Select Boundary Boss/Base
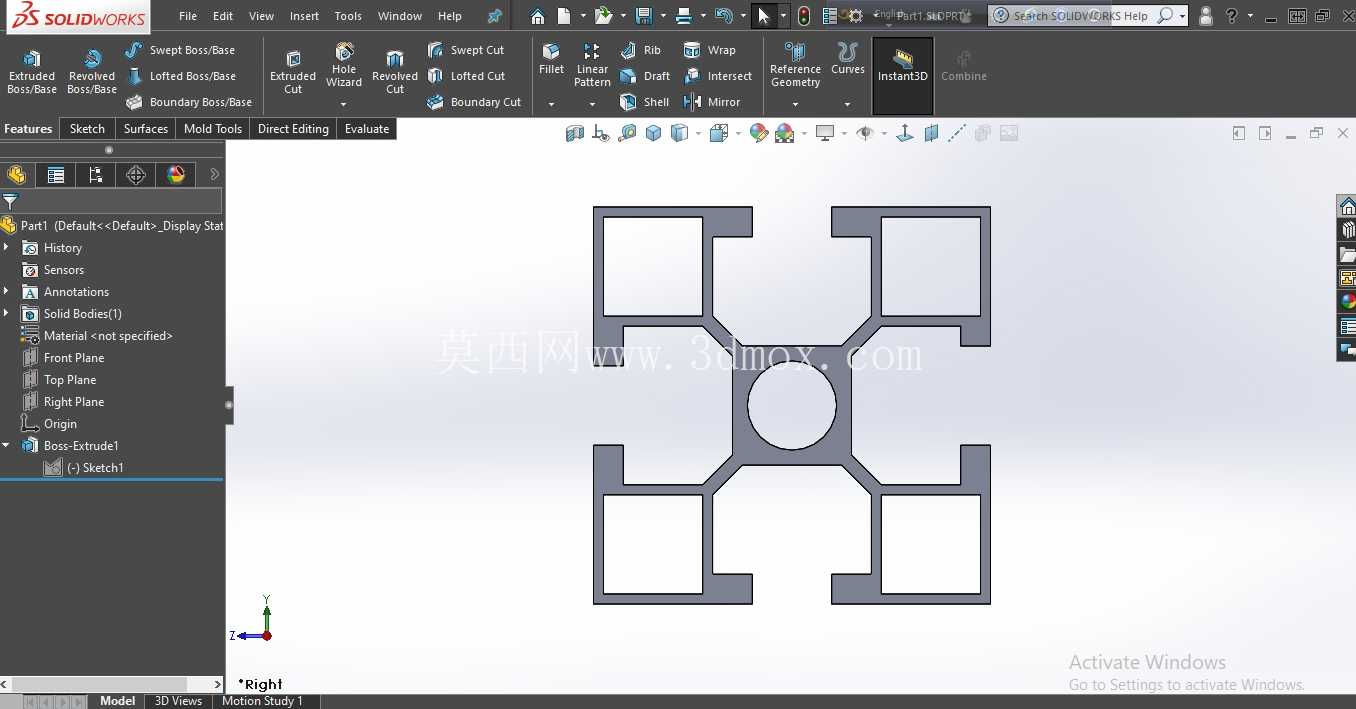This screenshot has width=1356, height=709. pos(189,102)
